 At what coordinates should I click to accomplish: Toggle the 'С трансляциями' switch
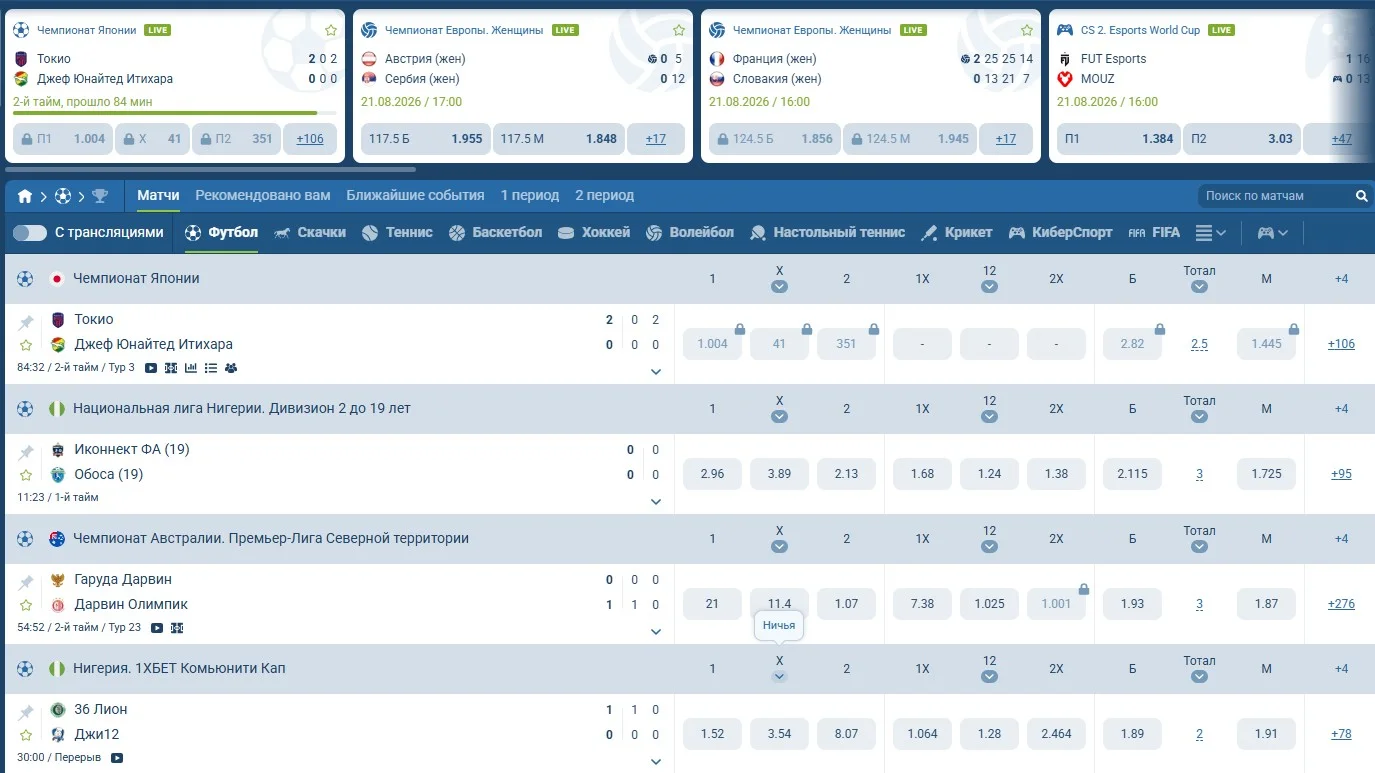(30, 233)
